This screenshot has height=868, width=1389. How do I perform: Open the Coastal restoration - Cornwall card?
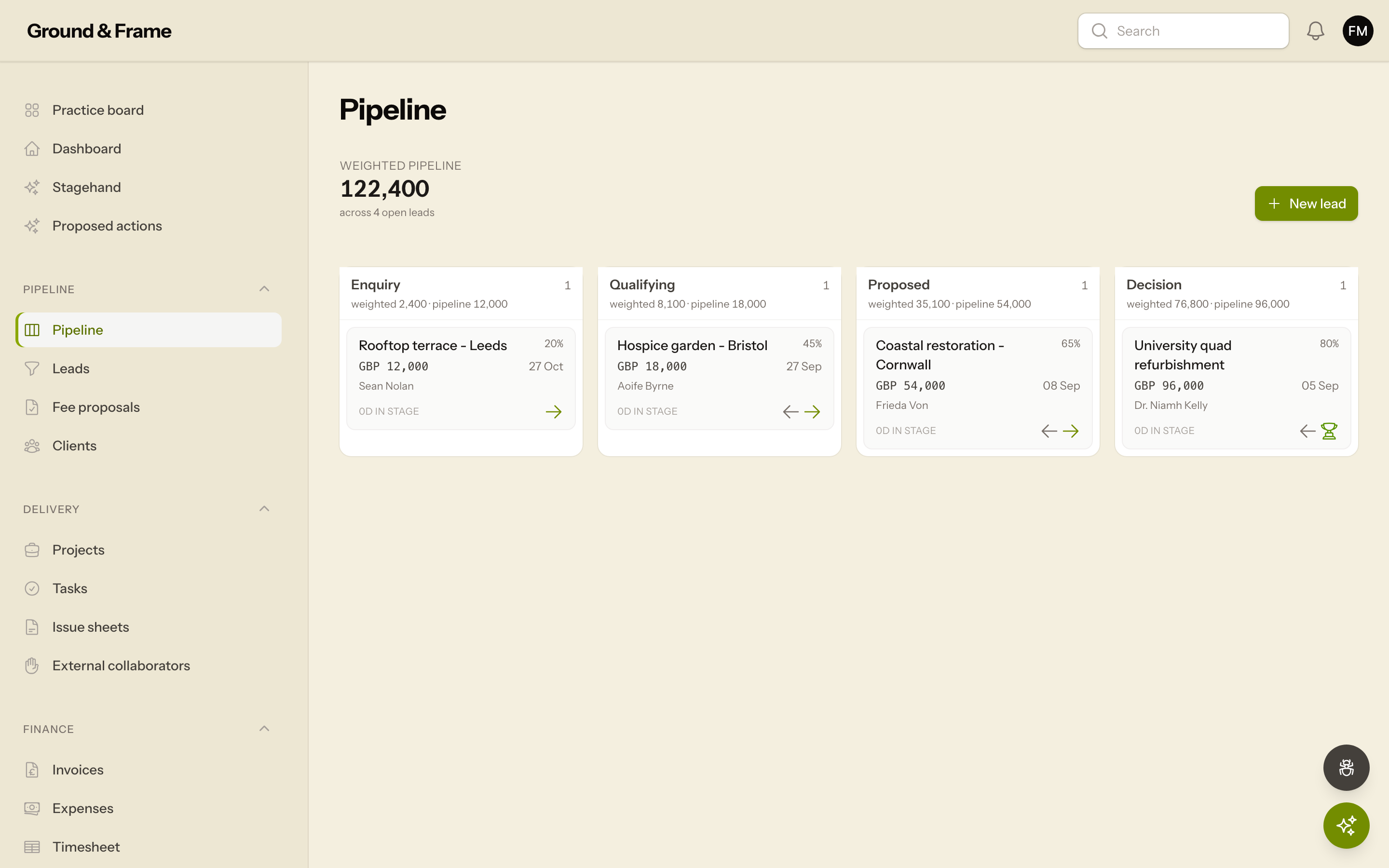[x=978, y=388]
